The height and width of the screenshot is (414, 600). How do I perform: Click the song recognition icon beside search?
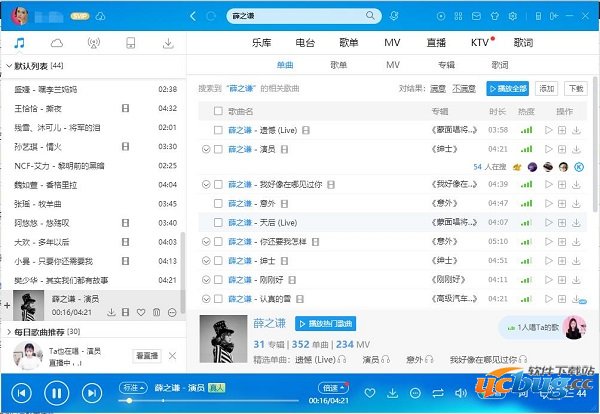tap(394, 16)
